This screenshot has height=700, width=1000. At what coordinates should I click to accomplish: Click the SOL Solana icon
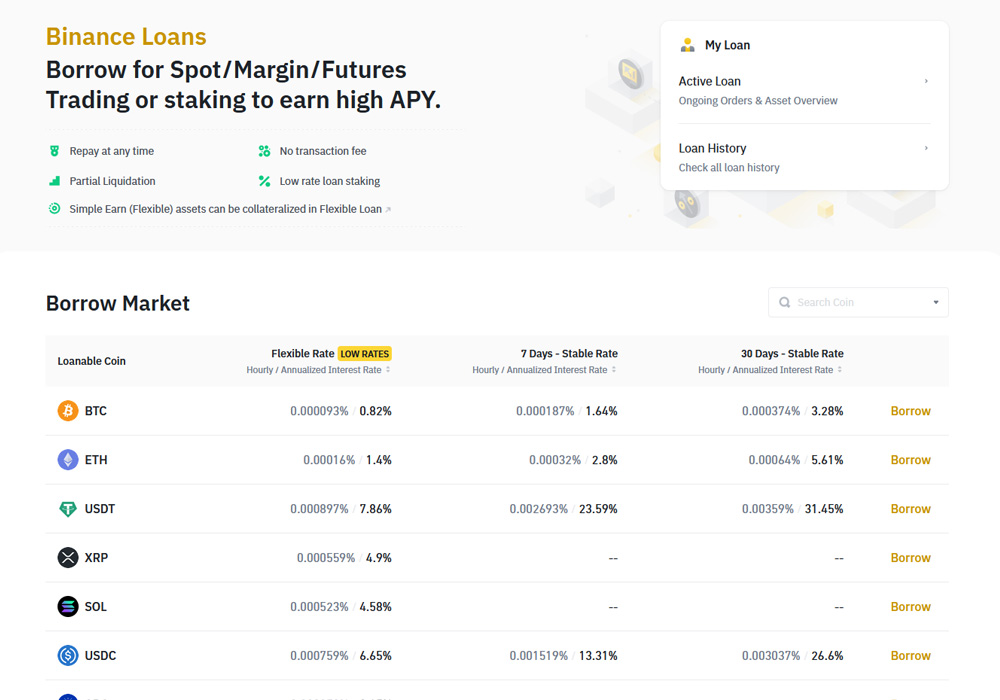[66, 606]
